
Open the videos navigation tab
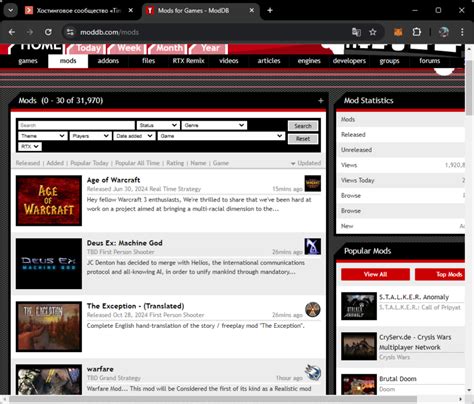(x=229, y=61)
